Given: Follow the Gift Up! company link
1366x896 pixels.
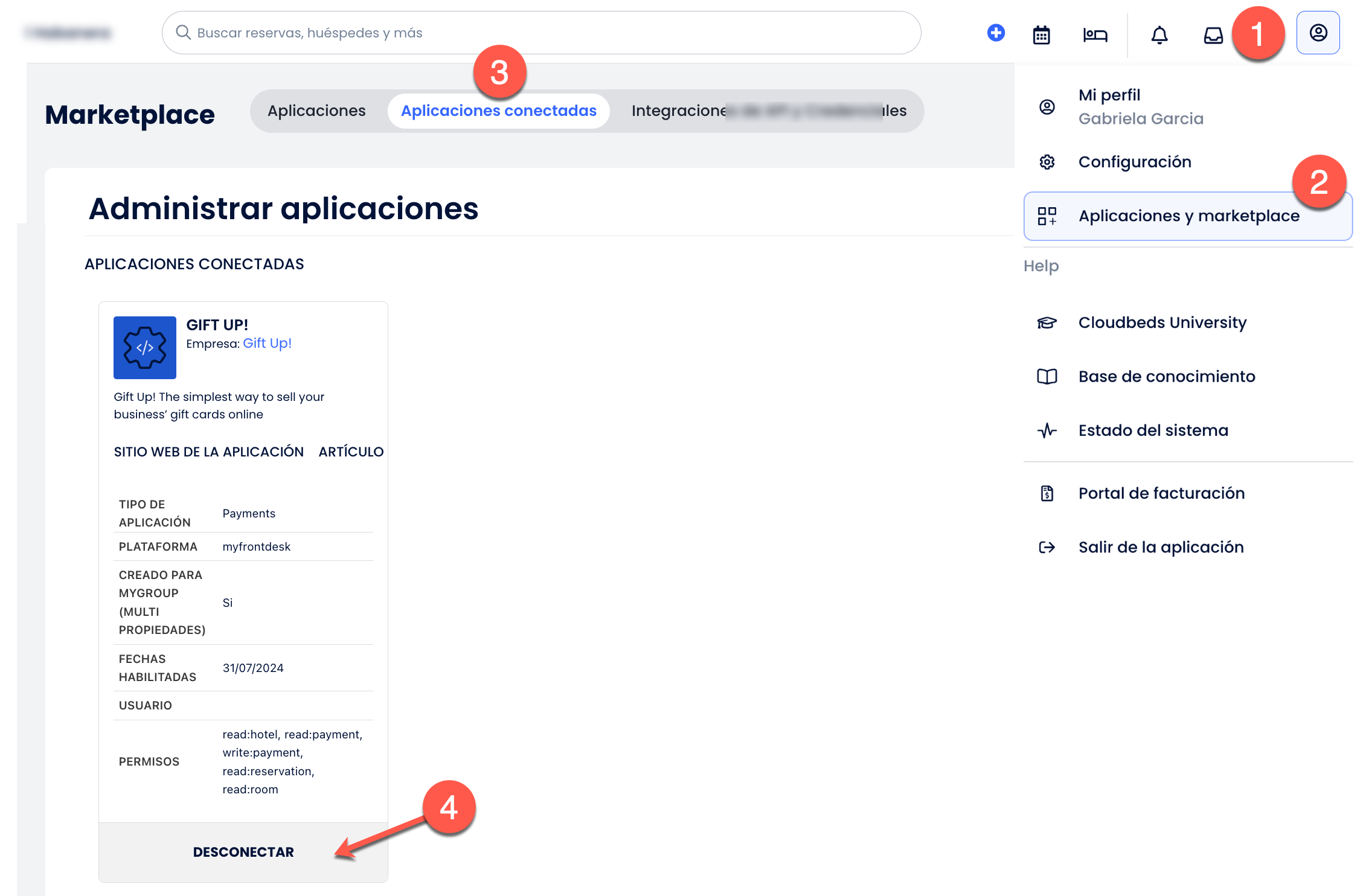Looking at the screenshot, I should tap(267, 344).
